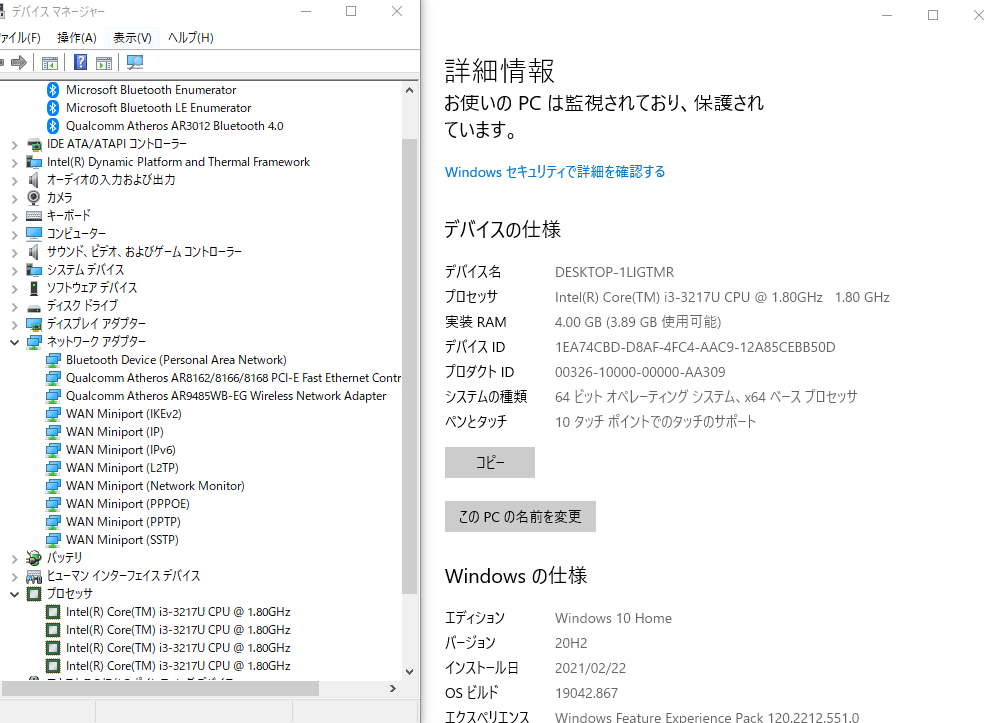Select WAN Miniport (IPv6) entry

(121, 450)
